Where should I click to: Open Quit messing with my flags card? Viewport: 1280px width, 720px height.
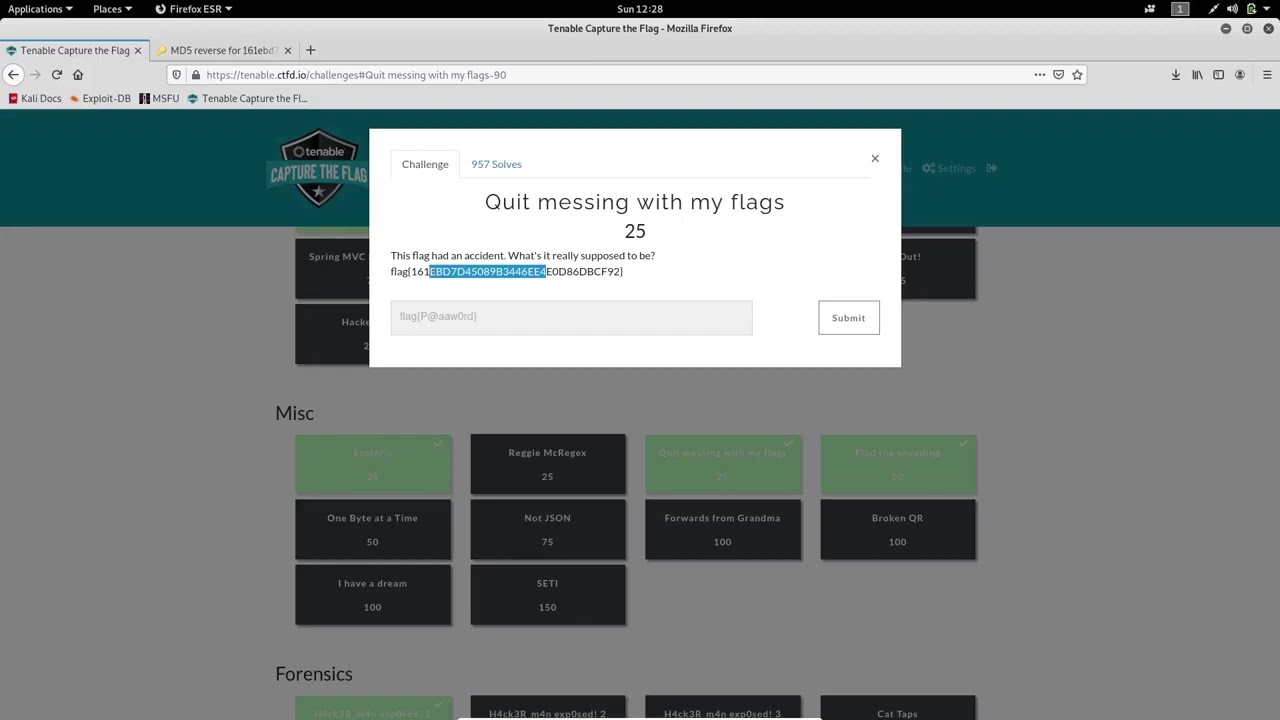pos(723,464)
